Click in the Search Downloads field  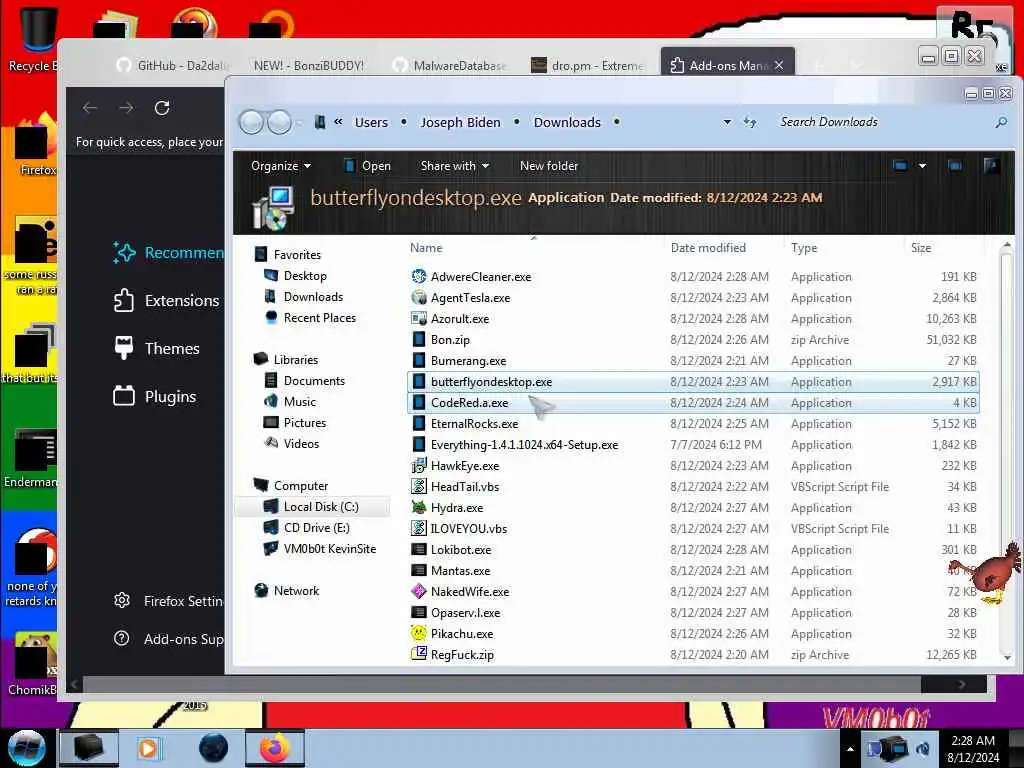tap(882, 122)
